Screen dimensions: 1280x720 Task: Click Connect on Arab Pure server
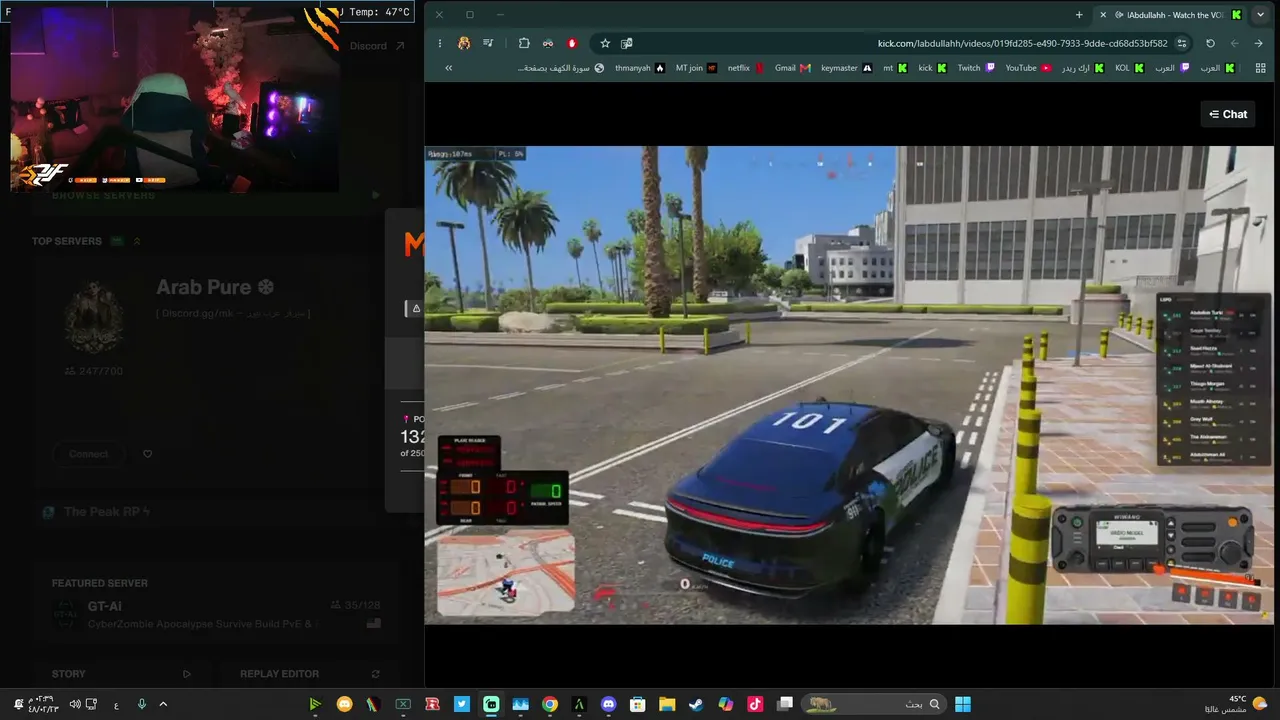(x=89, y=454)
